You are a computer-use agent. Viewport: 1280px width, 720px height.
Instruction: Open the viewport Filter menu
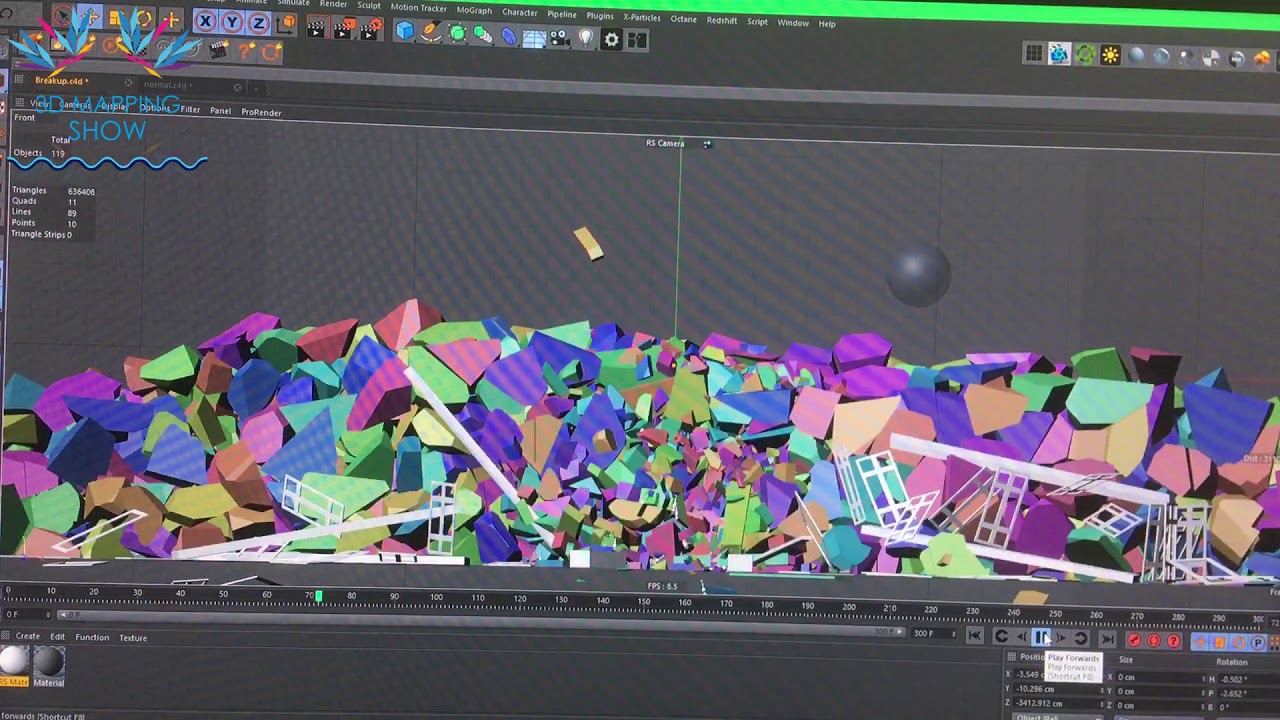pyautogui.click(x=190, y=109)
